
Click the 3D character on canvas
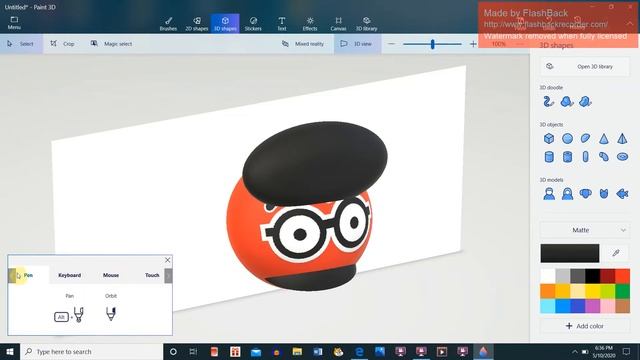[x=306, y=206]
